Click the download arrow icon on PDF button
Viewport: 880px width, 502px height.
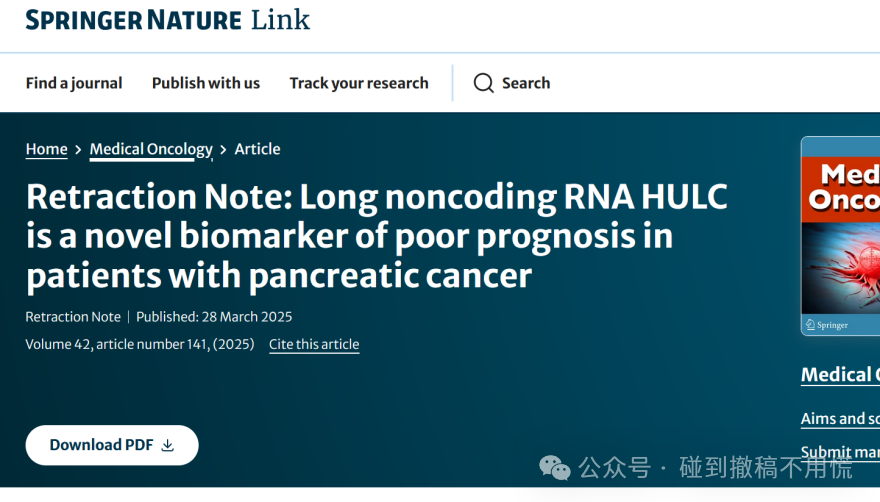[167, 445]
